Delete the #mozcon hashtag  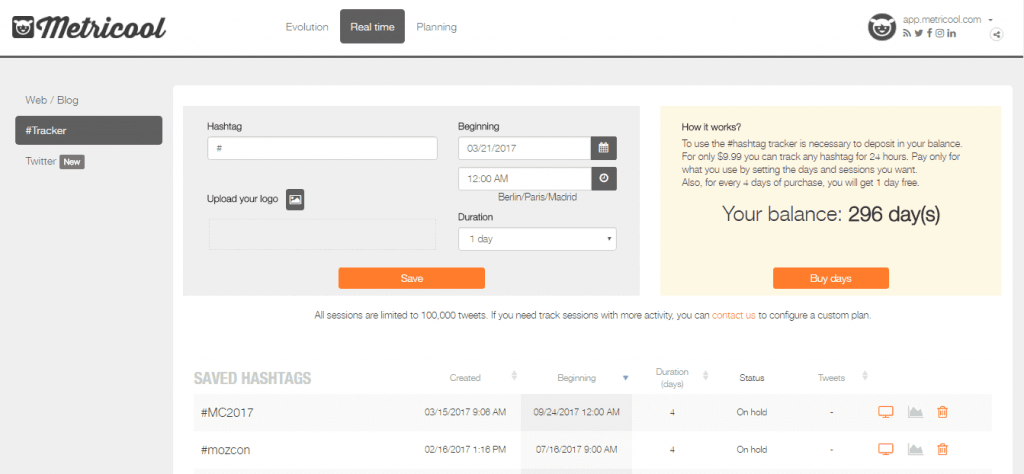(942, 449)
